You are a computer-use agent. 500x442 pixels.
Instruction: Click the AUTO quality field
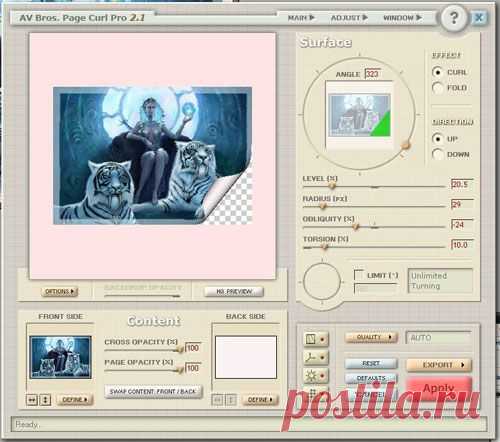[x=438, y=338]
